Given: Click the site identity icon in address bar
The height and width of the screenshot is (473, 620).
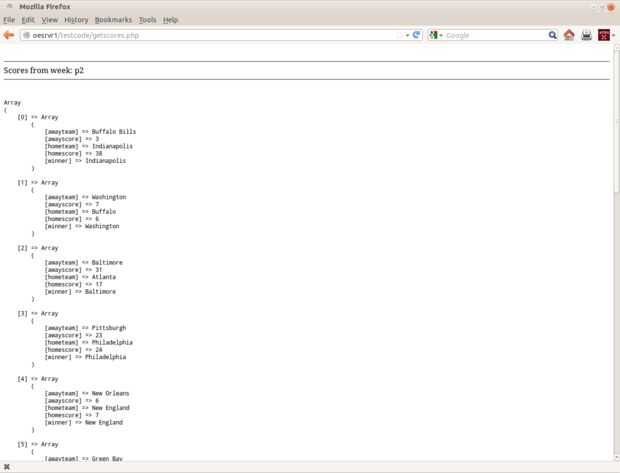Looking at the screenshot, I should point(26,35).
